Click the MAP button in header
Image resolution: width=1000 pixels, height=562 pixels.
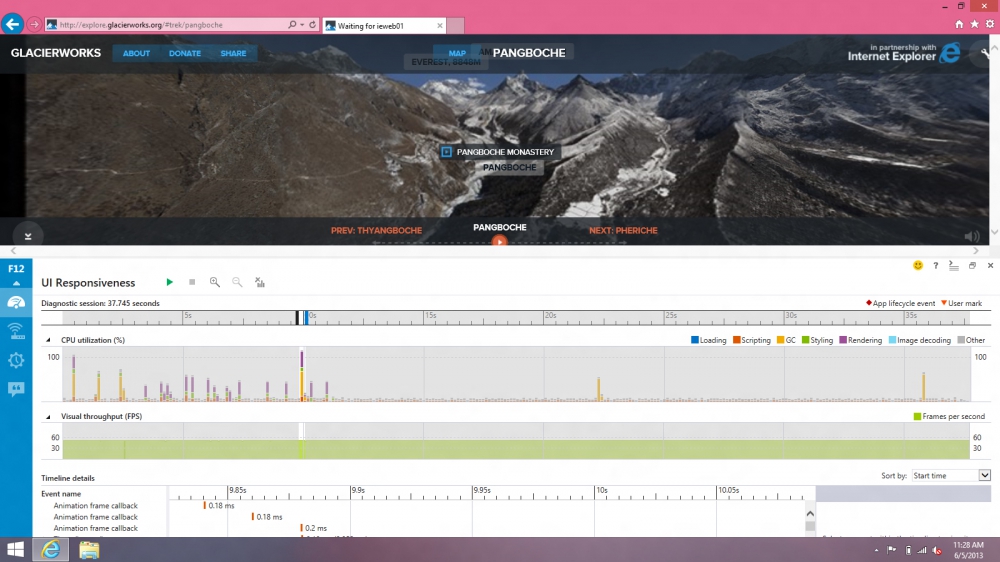[457, 53]
